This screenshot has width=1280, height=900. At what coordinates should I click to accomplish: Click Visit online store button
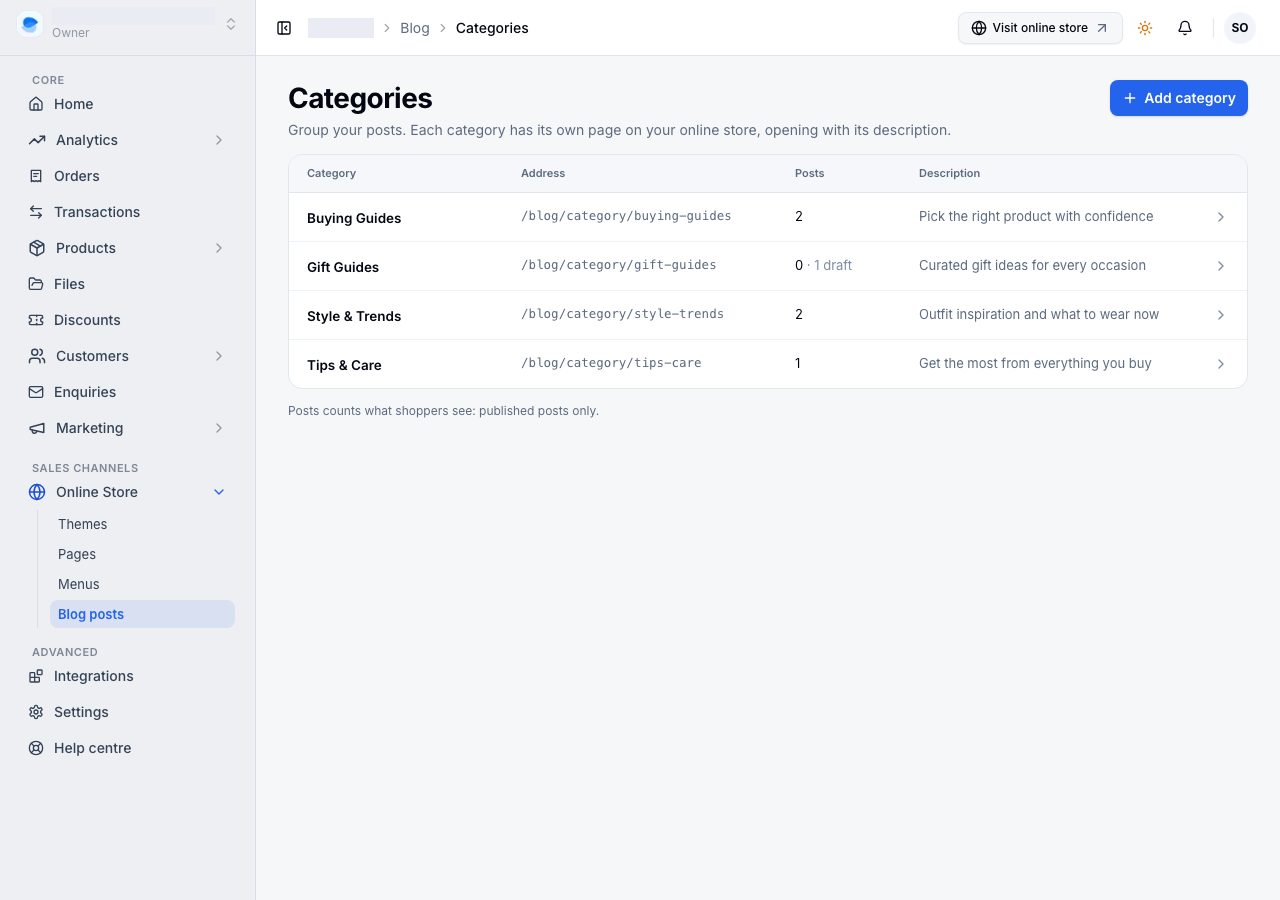[x=1040, y=28]
